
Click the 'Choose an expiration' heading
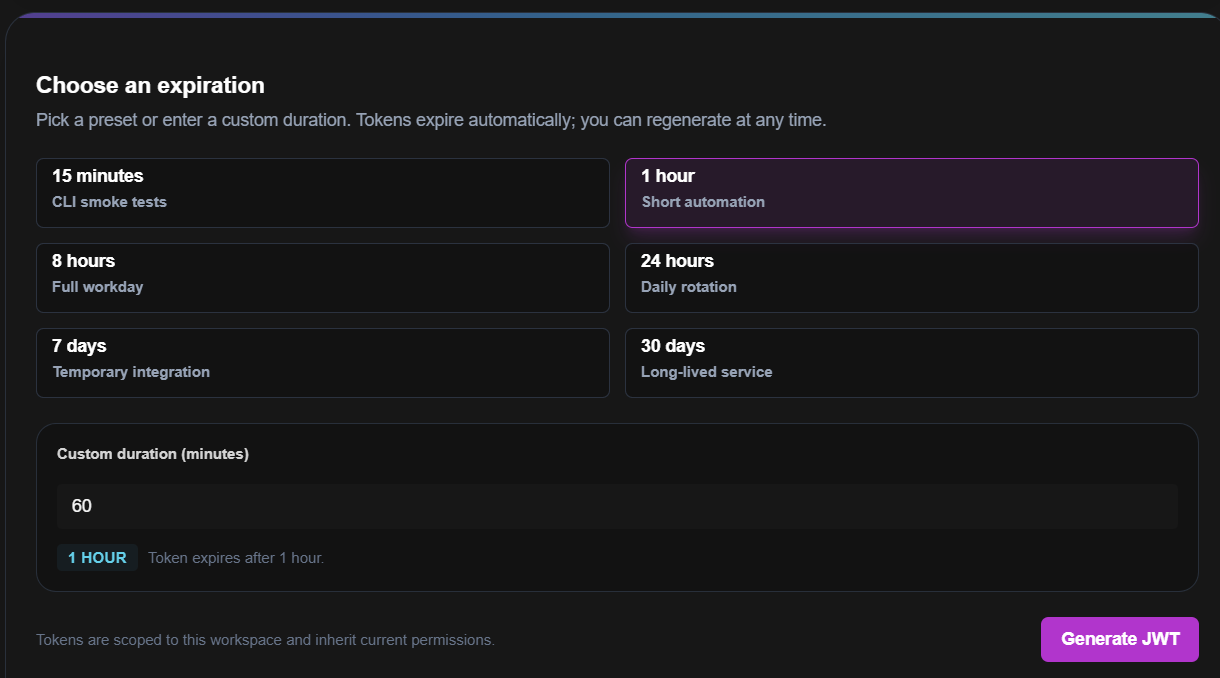[150, 85]
